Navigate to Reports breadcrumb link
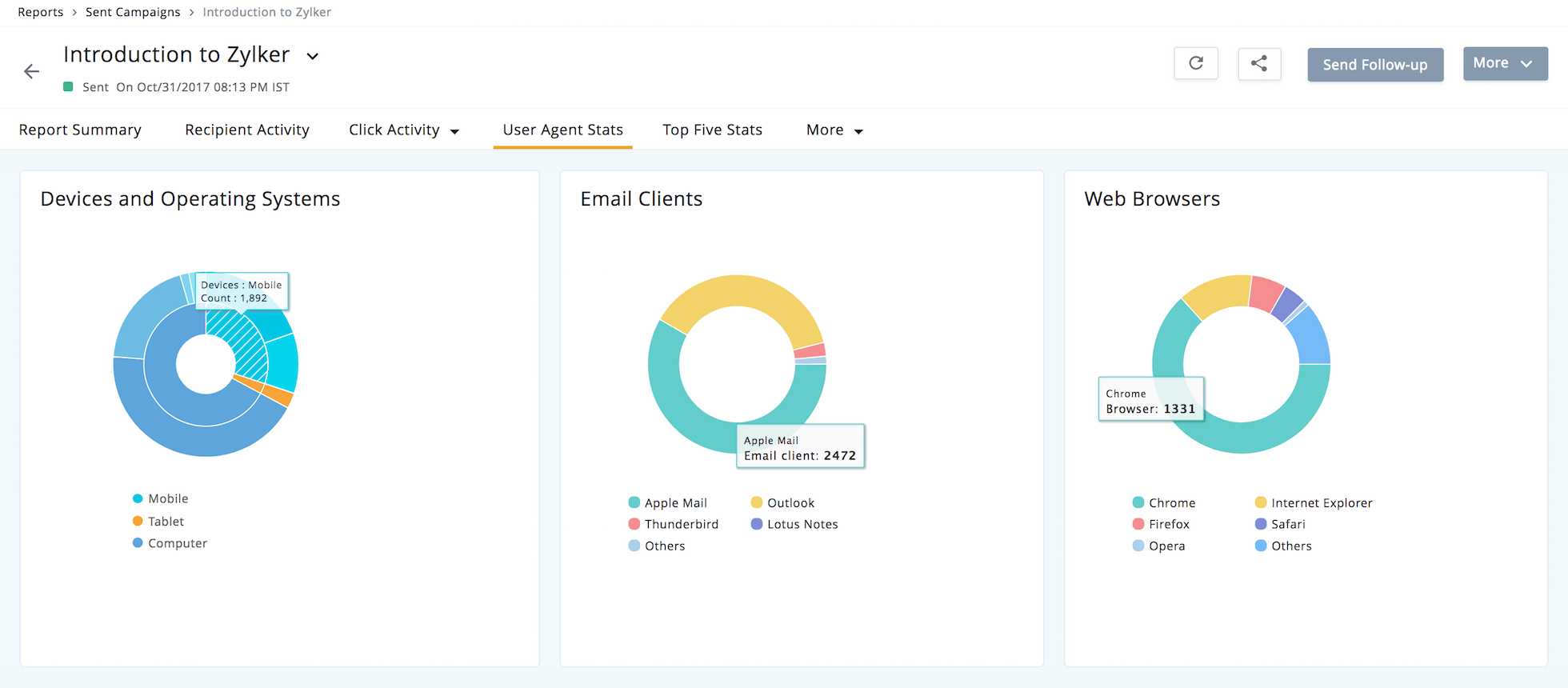Viewport: 1568px width, 688px height. (x=40, y=12)
